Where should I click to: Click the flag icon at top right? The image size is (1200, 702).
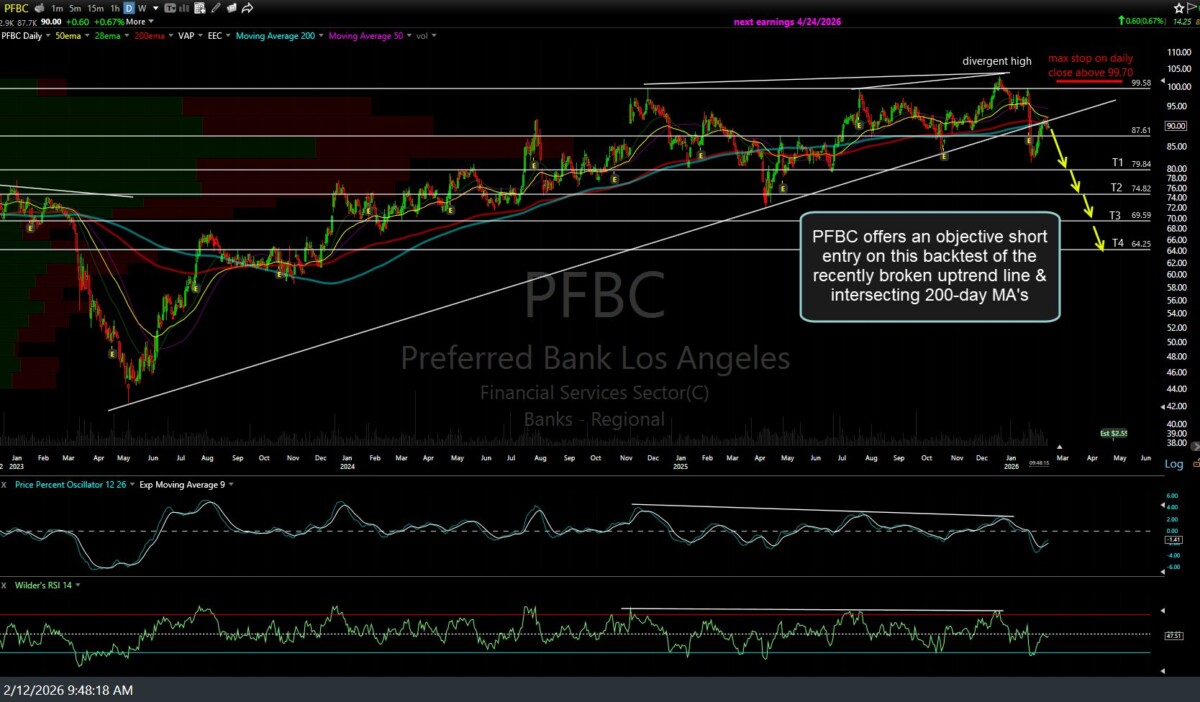[1191, 9]
